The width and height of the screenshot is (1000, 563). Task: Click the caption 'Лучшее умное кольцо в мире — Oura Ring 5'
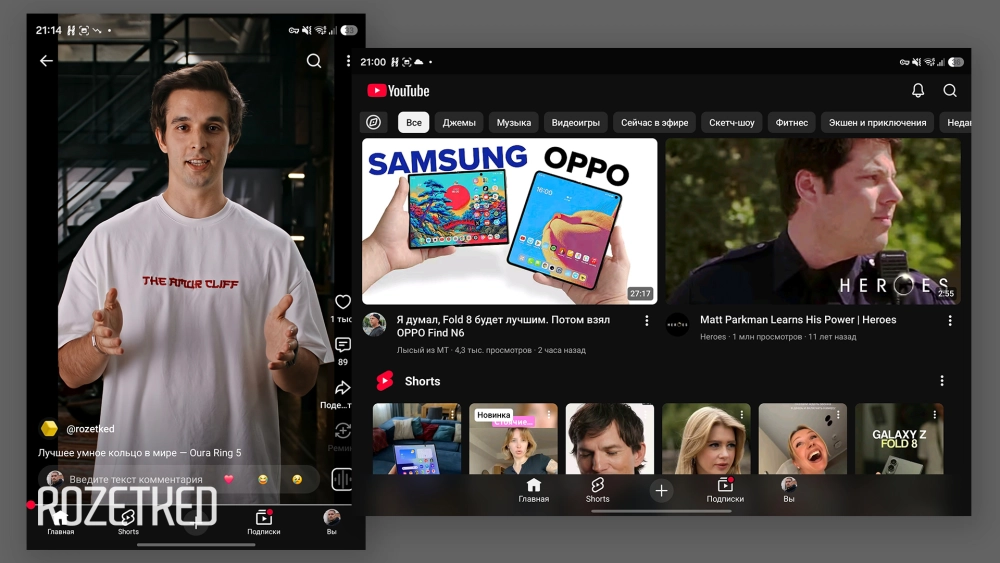coord(140,453)
